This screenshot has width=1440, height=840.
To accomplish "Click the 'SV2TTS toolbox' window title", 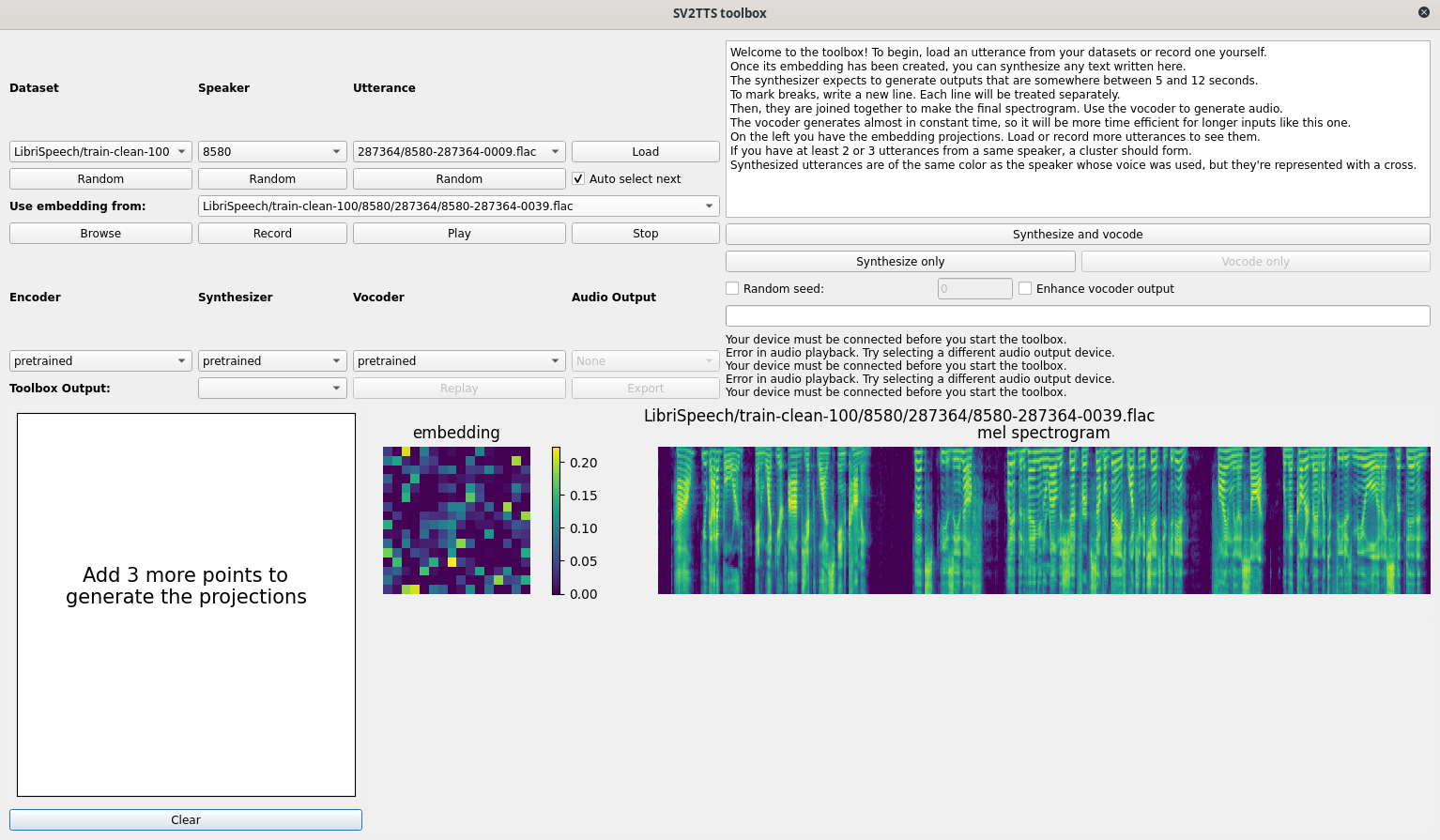I will pyautogui.click(x=719, y=13).
